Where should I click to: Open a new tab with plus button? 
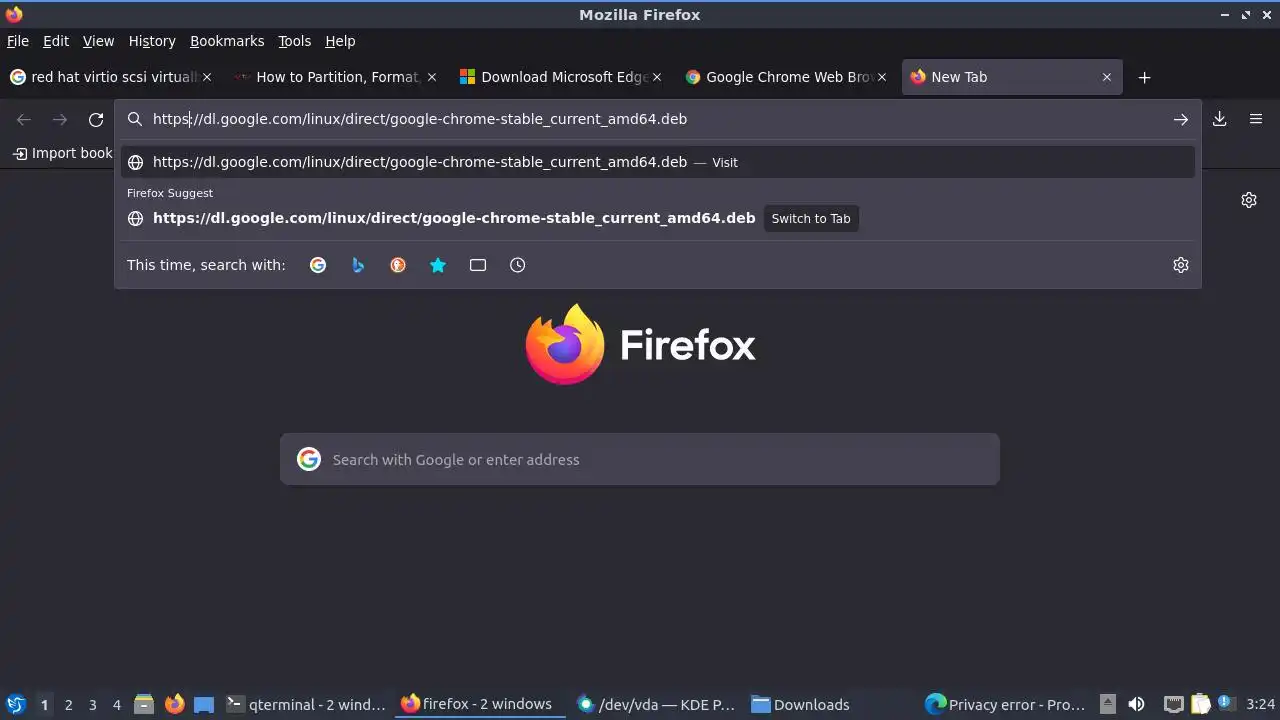[x=1145, y=77]
